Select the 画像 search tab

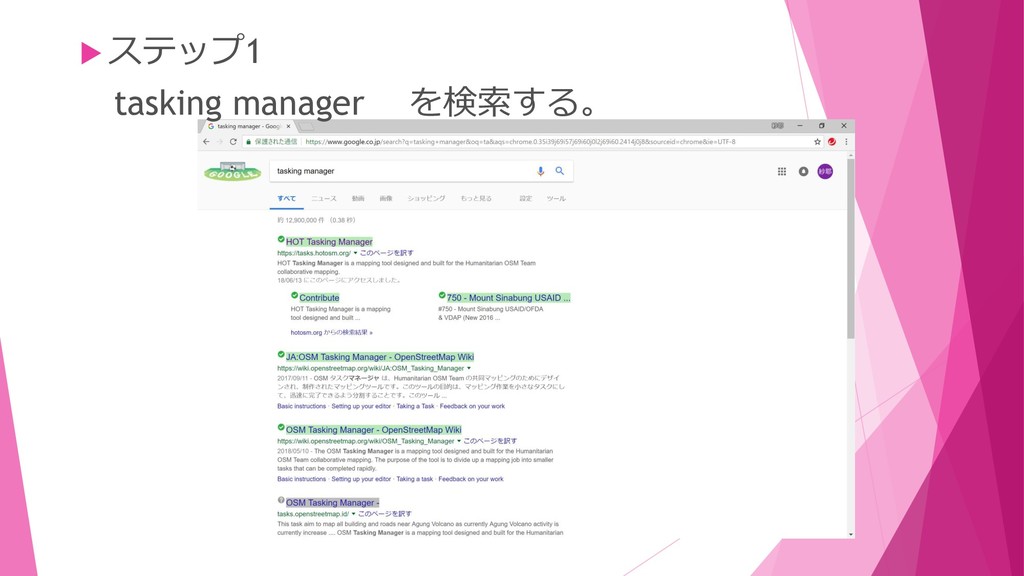click(386, 199)
